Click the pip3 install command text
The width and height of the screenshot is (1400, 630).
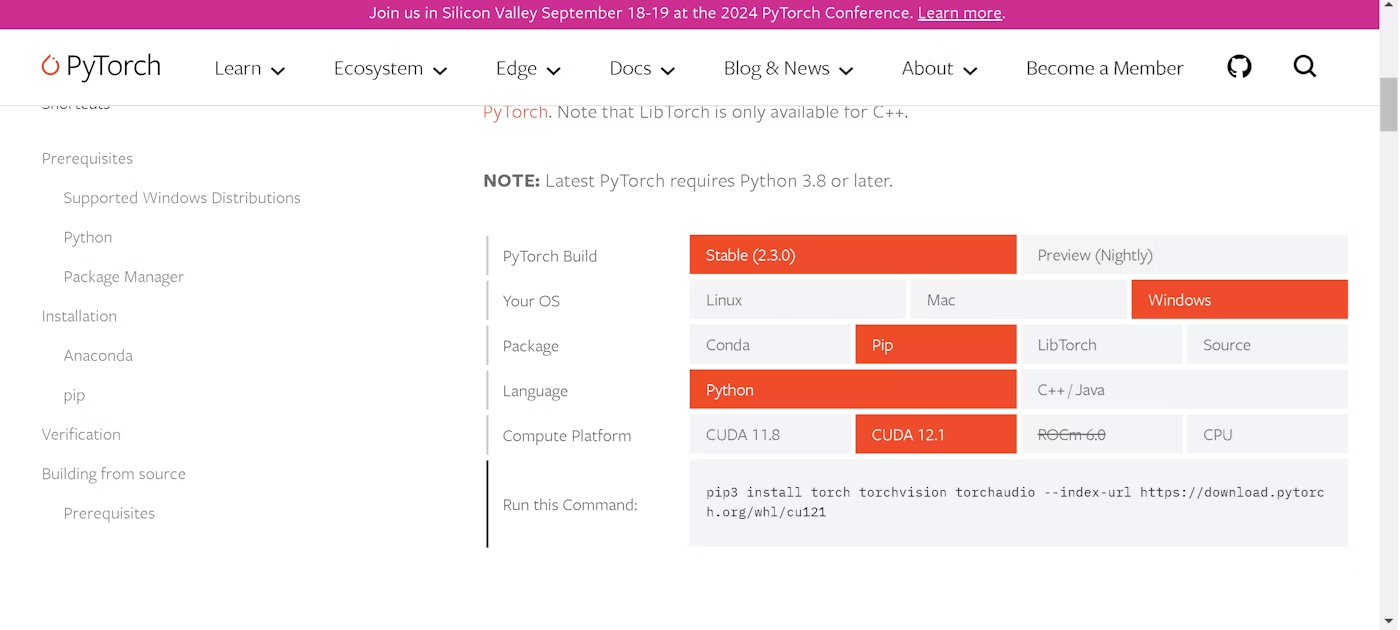coord(1015,502)
